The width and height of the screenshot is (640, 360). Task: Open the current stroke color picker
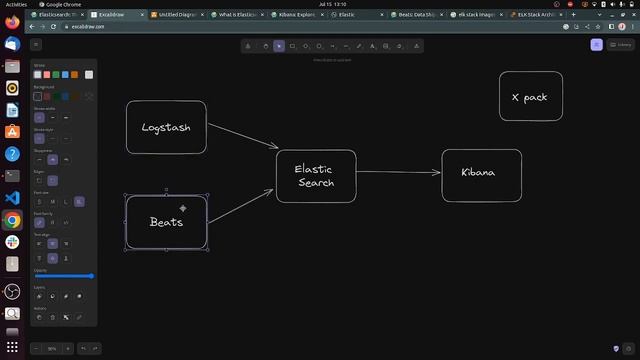(x=89, y=75)
